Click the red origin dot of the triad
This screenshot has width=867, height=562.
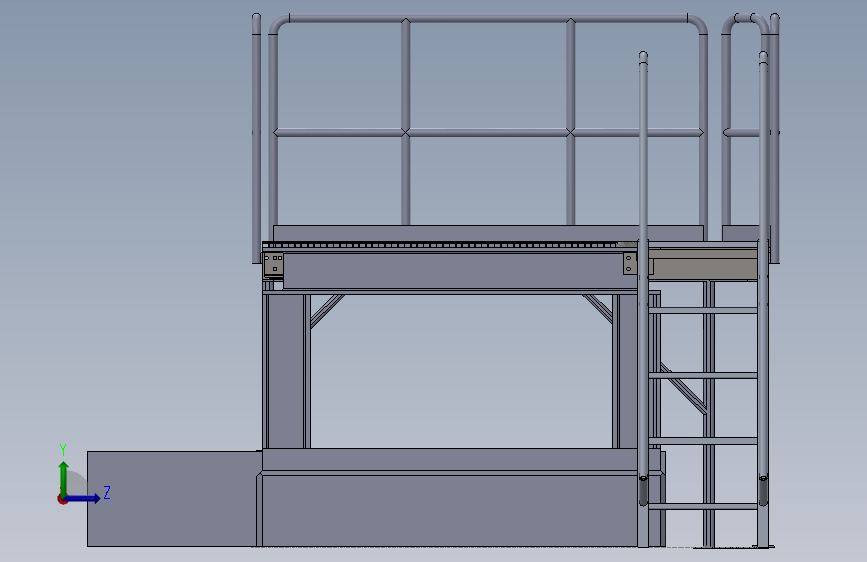62,499
